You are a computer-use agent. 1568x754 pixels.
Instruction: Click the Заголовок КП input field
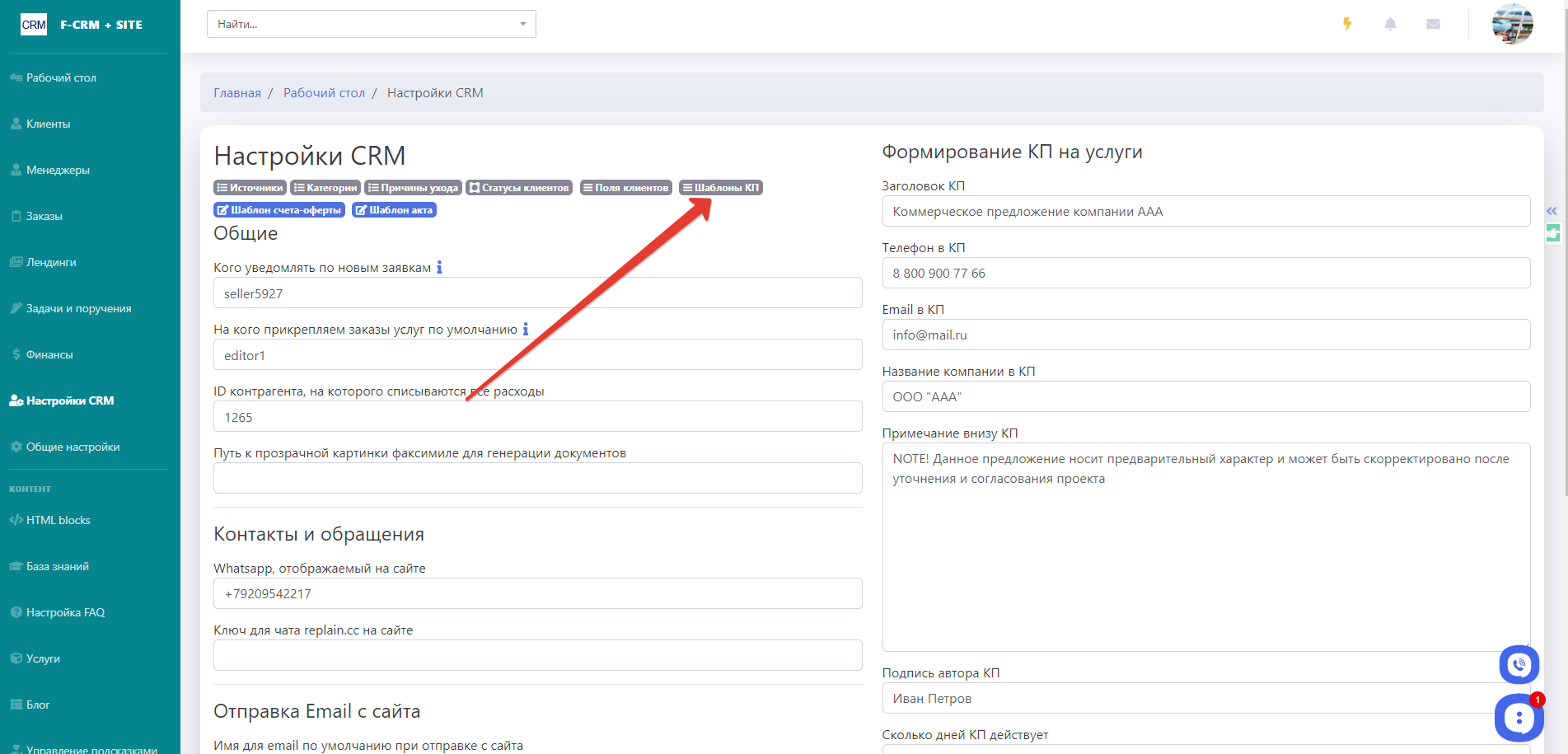click(1205, 212)
